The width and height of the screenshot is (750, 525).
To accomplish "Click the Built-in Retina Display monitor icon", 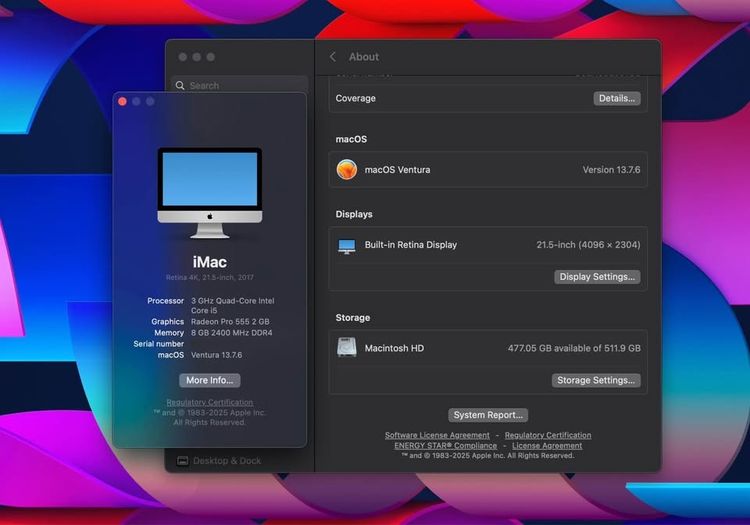I will click(347, 246).
